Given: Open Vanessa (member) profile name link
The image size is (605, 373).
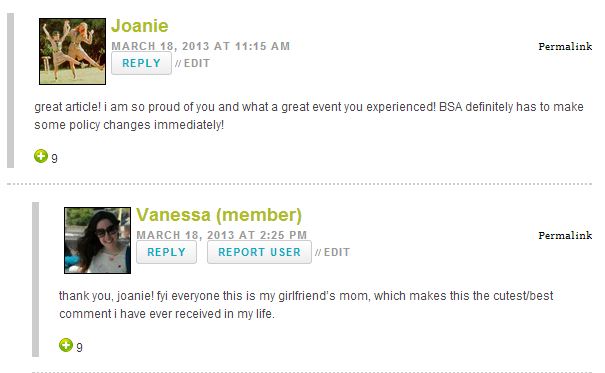Looking at the screenshot, I should (x=219, y=215).
